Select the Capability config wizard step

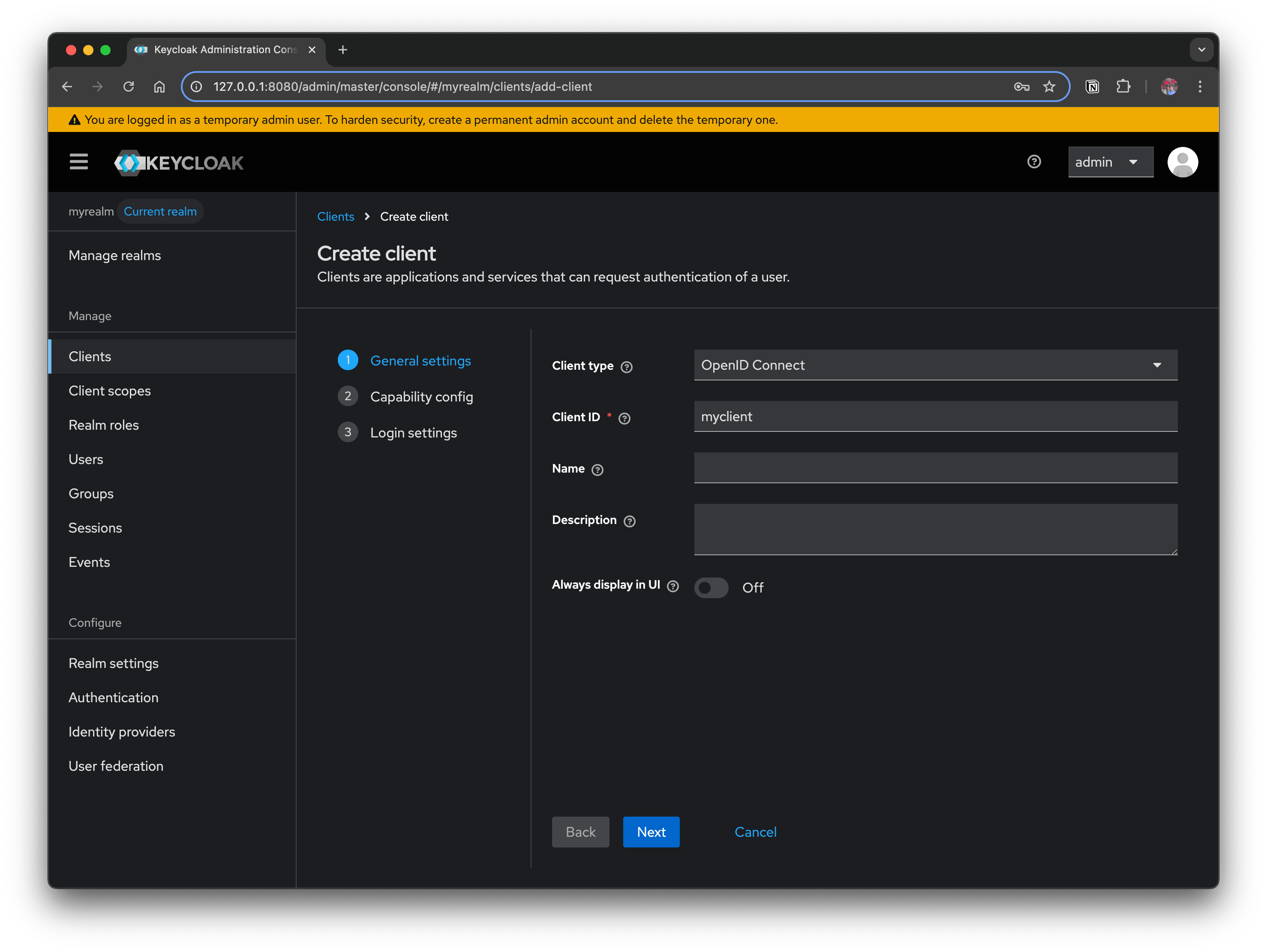pyautogui.click(x=405, y=397)
